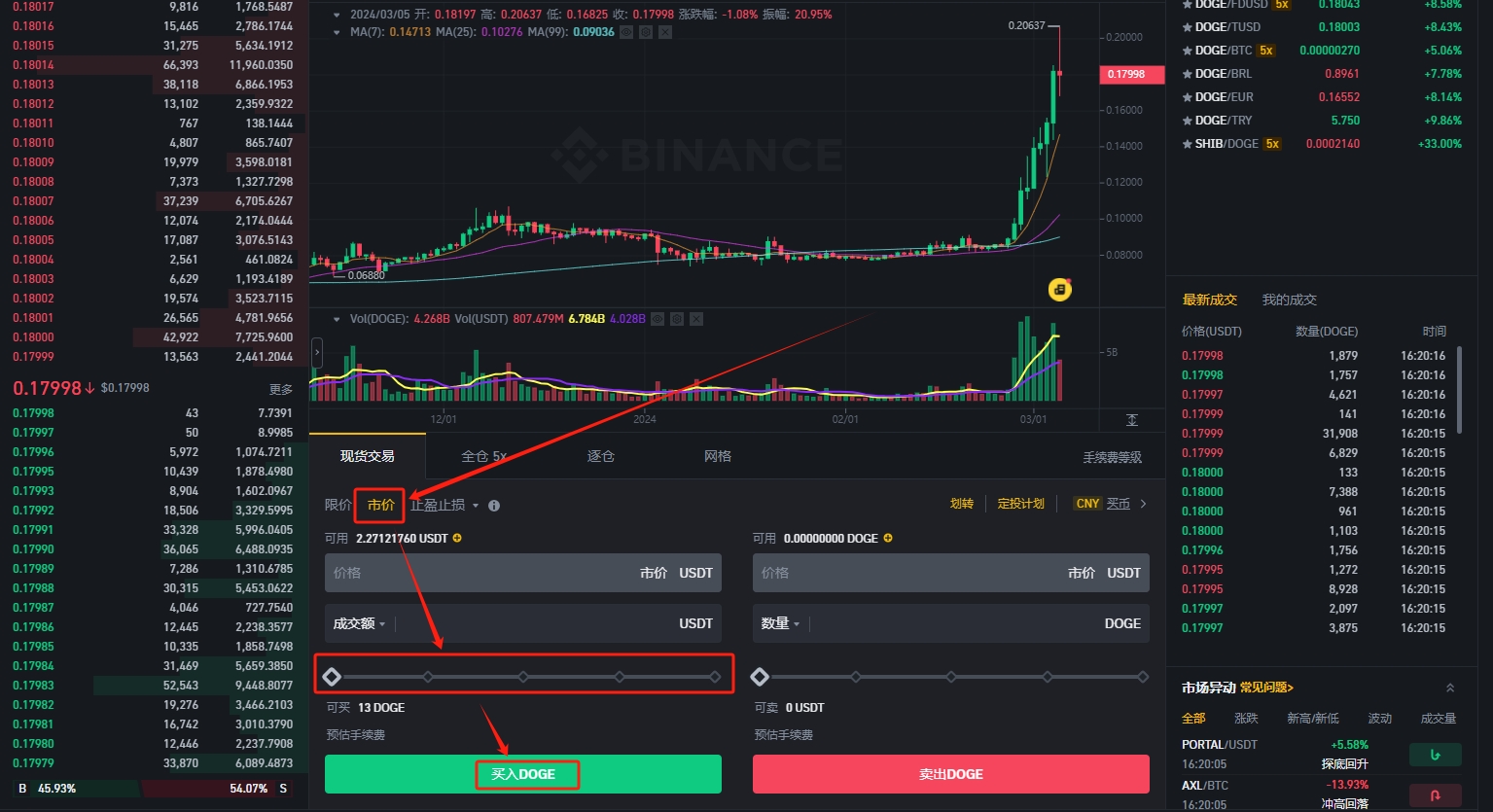The image size is (1493, 812).
Task: Click the buy slider starting handle
Action: [x=332, y=677]
